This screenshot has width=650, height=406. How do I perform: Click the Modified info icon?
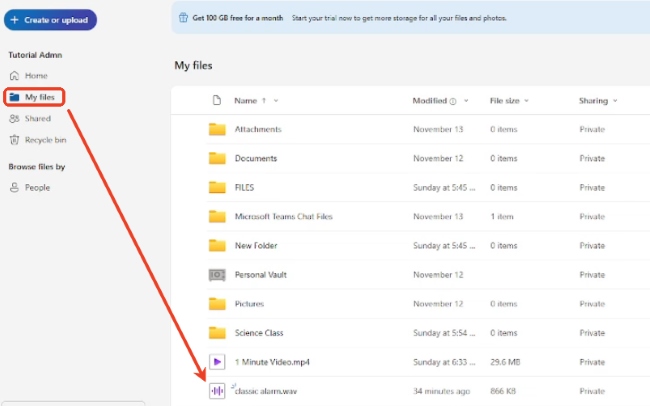[453, 101]
